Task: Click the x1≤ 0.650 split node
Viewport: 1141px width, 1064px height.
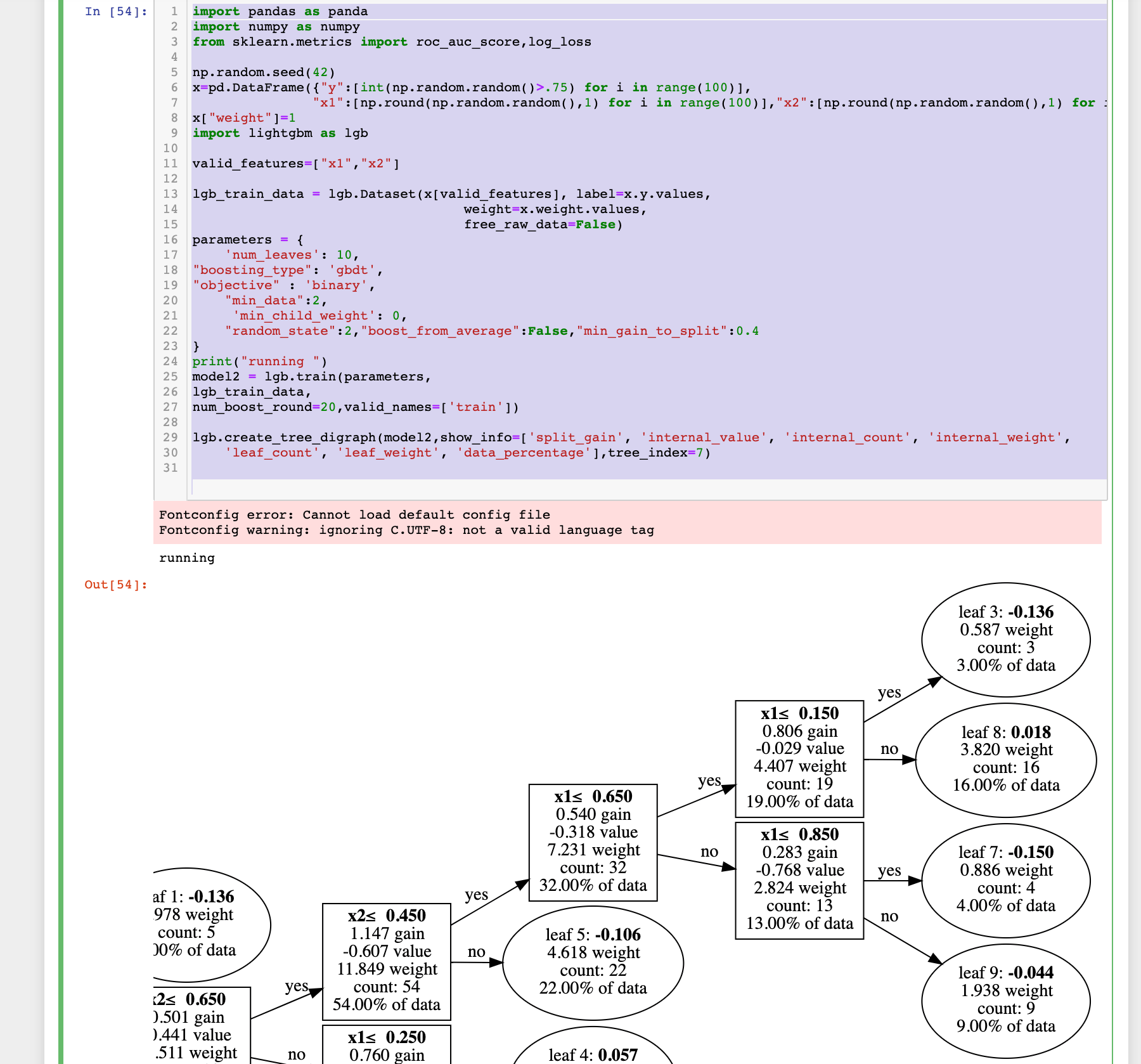Action: point(593,842)
